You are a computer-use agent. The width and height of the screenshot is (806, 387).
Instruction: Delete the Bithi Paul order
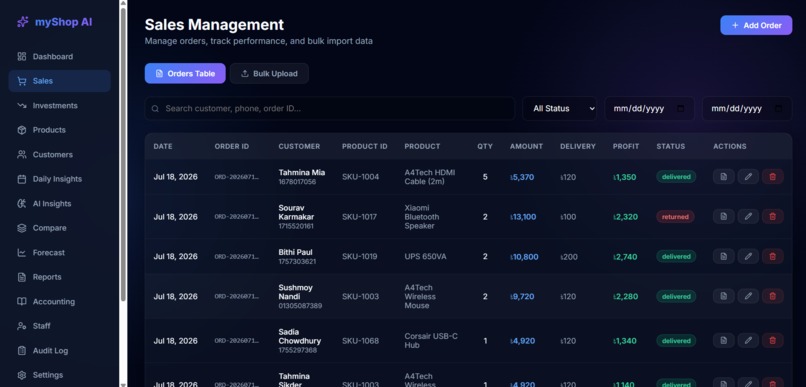coord(773,256)
